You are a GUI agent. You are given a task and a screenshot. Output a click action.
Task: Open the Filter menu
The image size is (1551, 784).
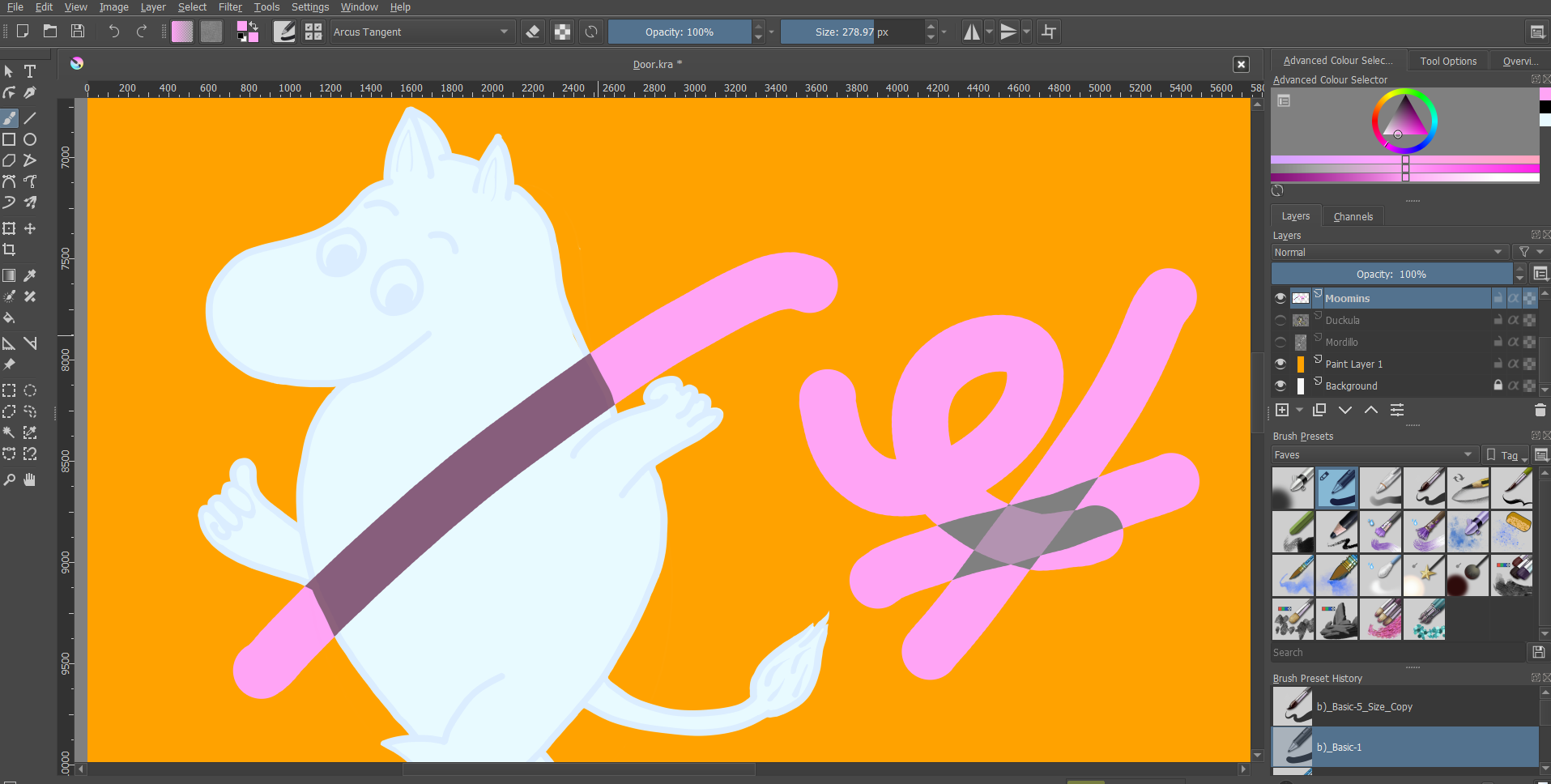coord(230,7)
